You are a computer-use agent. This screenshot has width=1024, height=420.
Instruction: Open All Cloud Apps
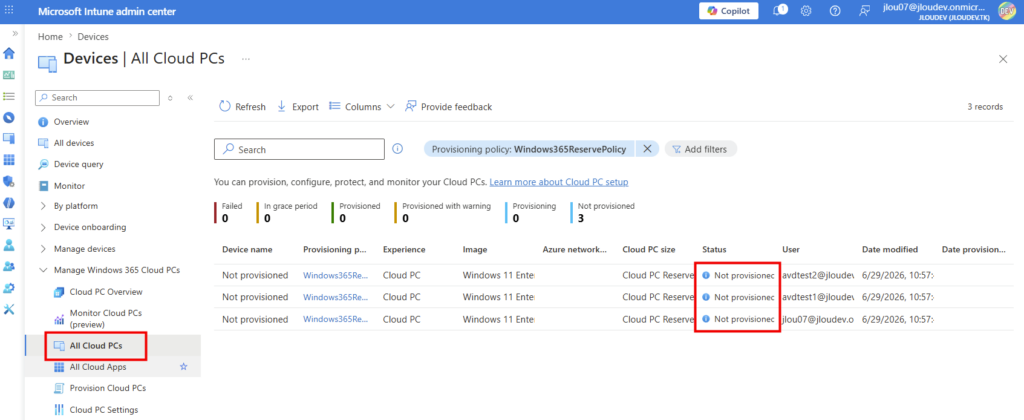pyautogui.click(x=98, y=366)
